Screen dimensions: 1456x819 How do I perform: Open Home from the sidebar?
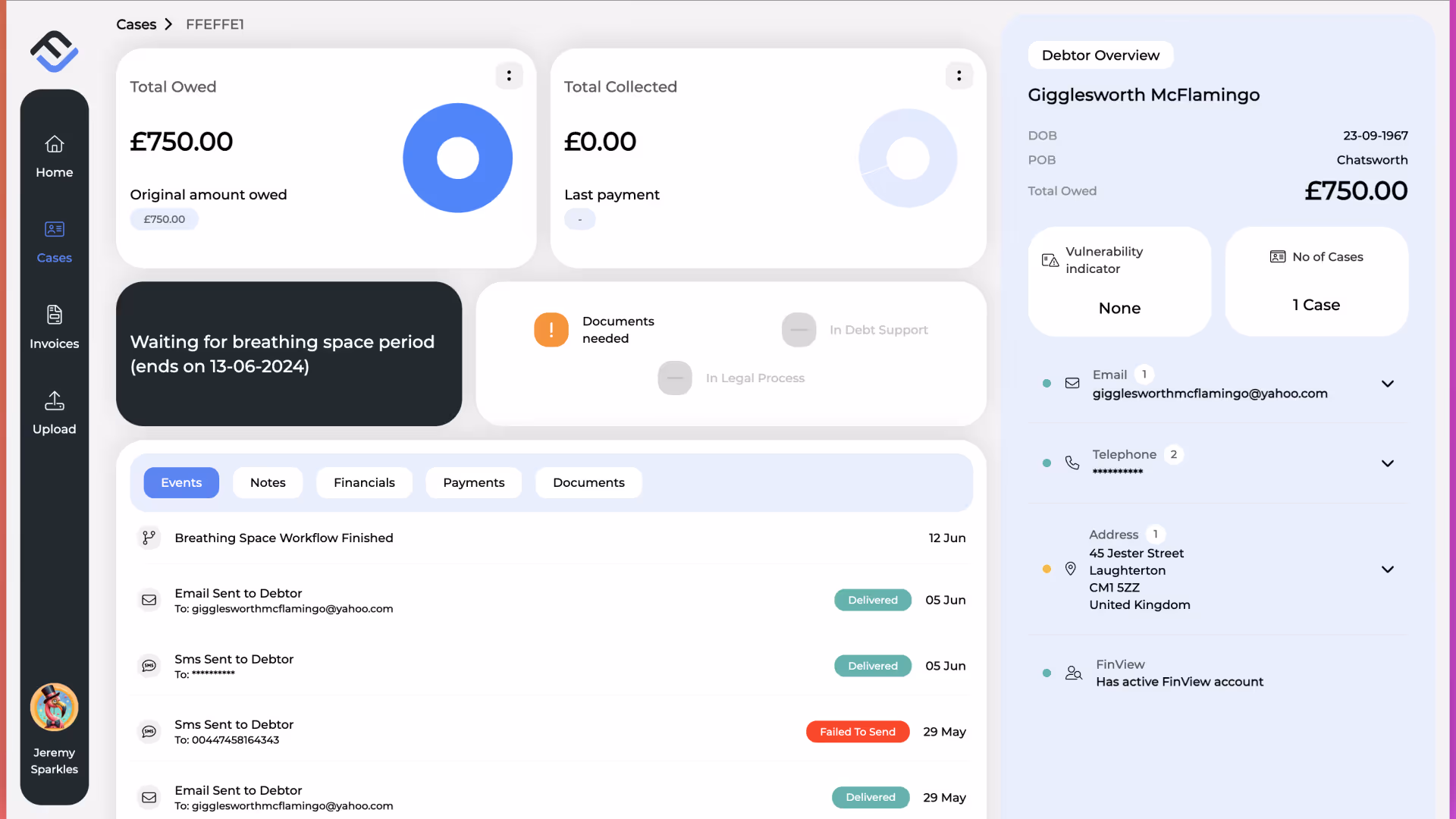click(x=54, y=155)
